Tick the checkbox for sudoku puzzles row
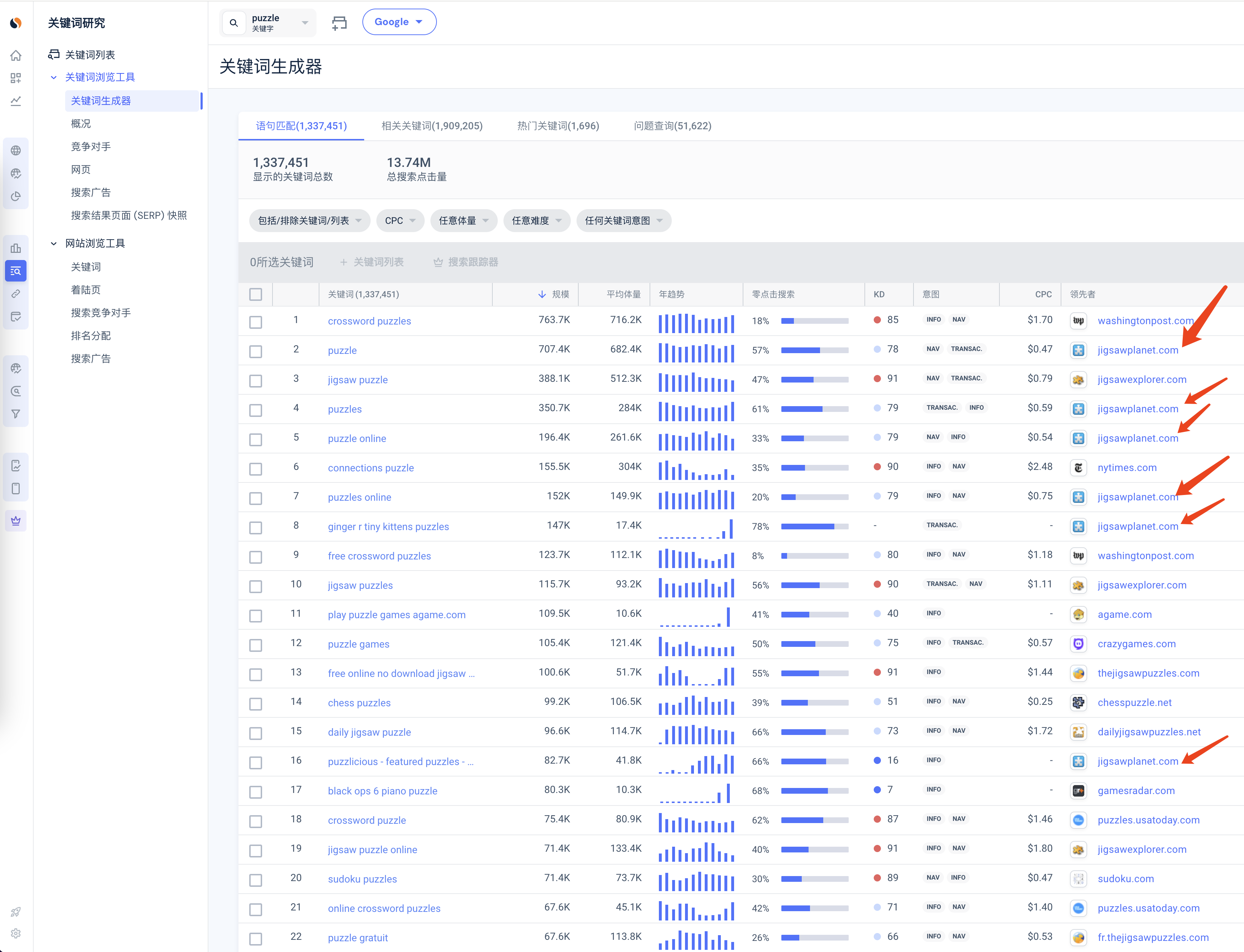 pyautogui.click(x=255, y=880)
